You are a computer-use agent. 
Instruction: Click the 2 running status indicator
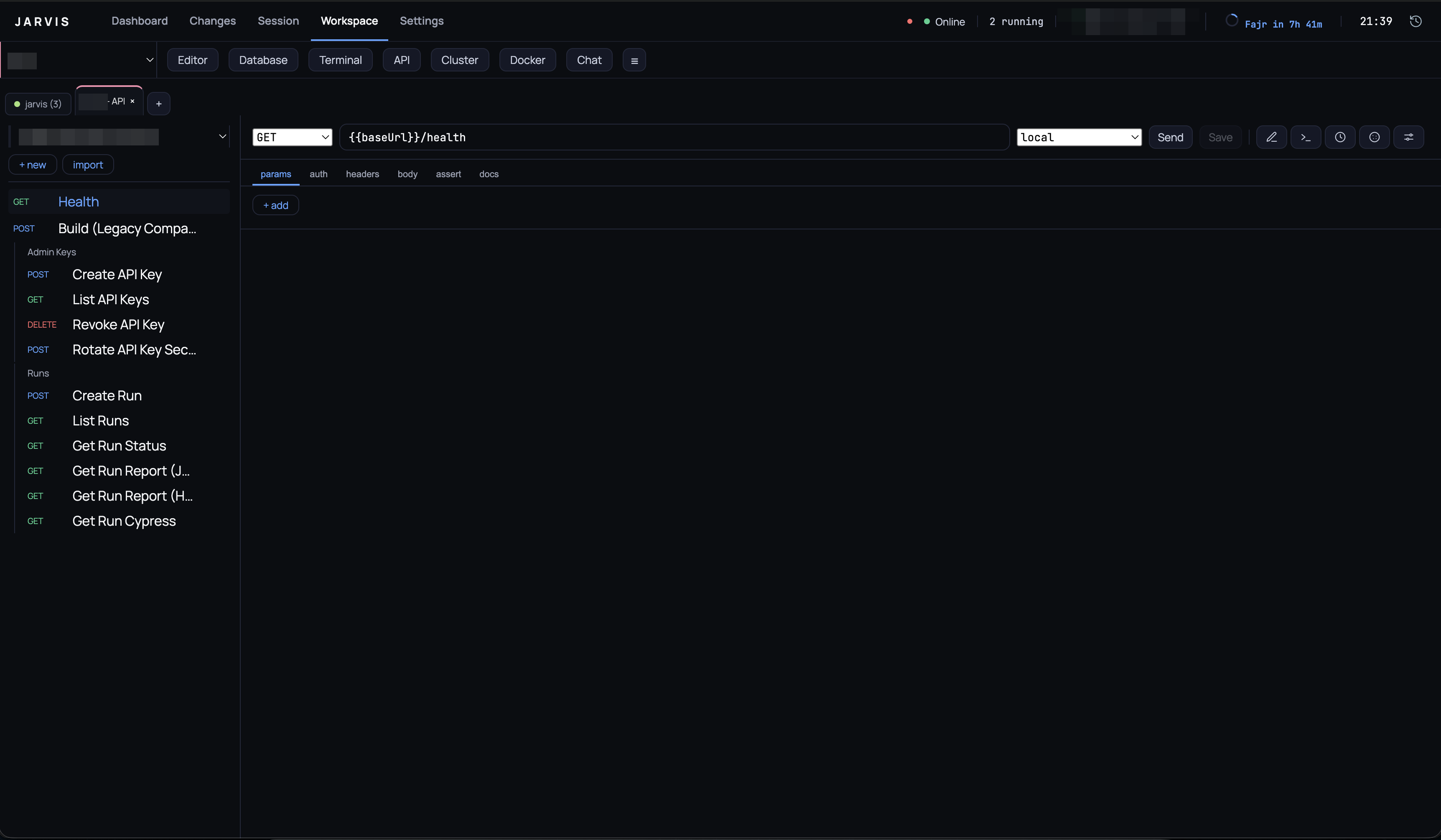(x=1016, y=22)
